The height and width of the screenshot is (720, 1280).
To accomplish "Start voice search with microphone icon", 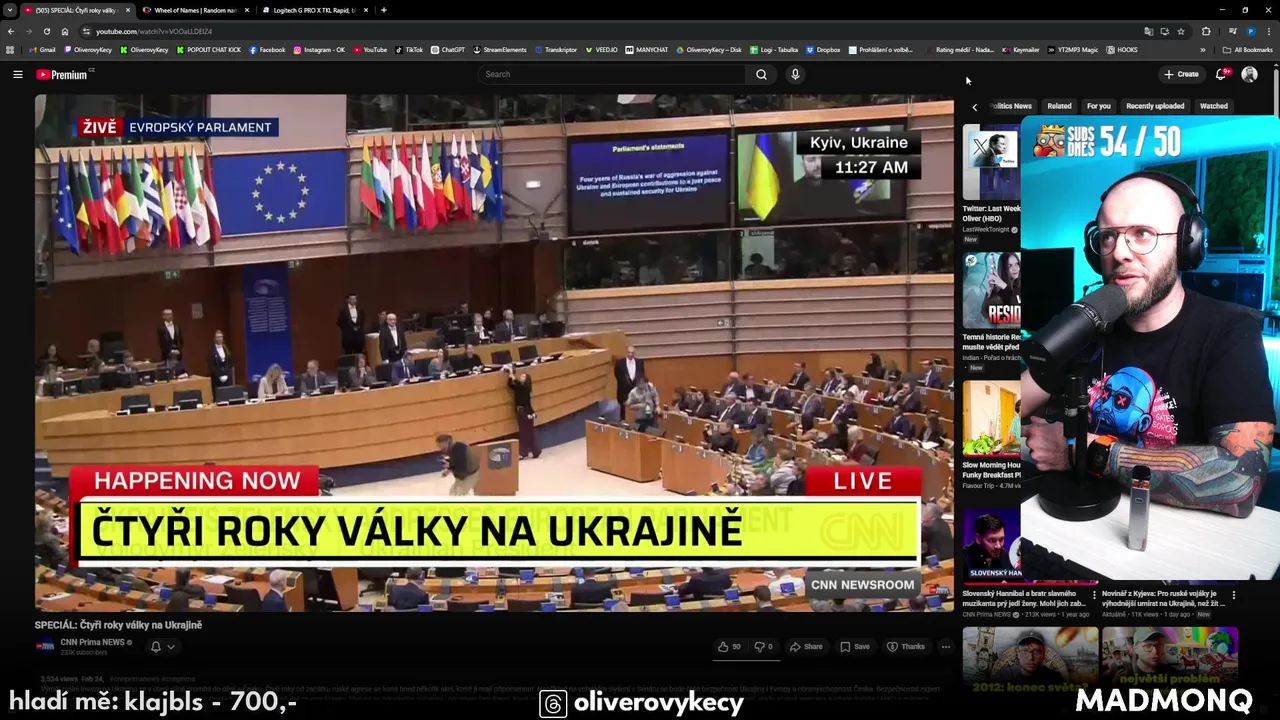I will [795, 74].
